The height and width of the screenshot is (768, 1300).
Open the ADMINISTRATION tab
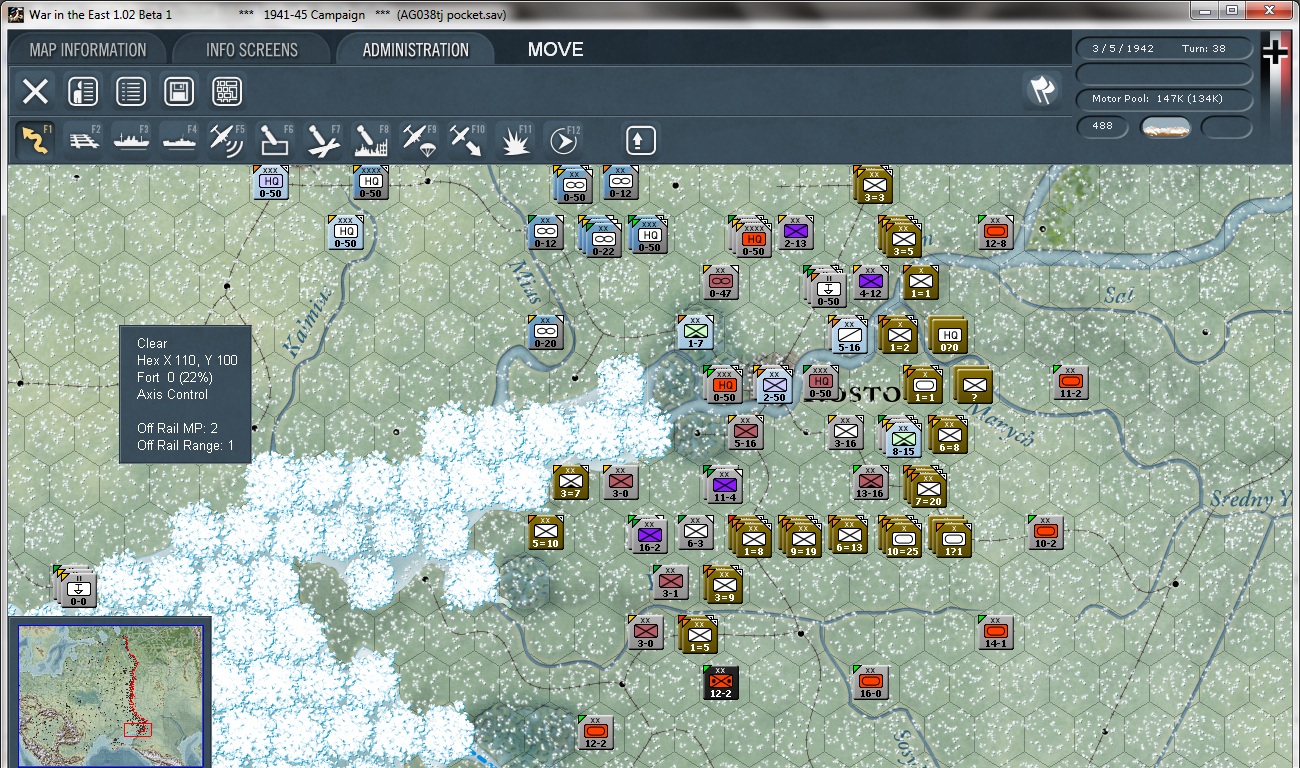pos(416,50)
